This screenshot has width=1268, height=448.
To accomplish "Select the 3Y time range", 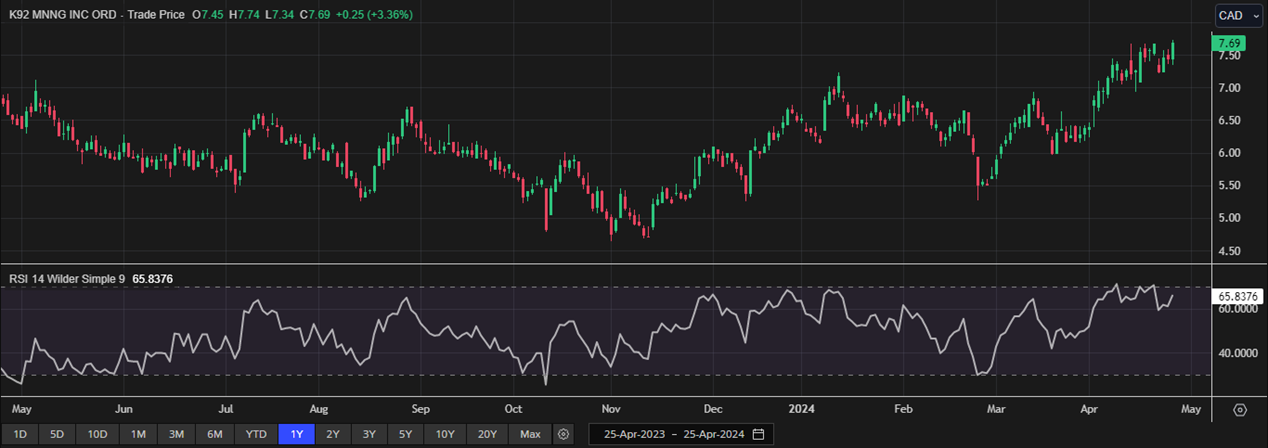I will [x=369, y=434].
